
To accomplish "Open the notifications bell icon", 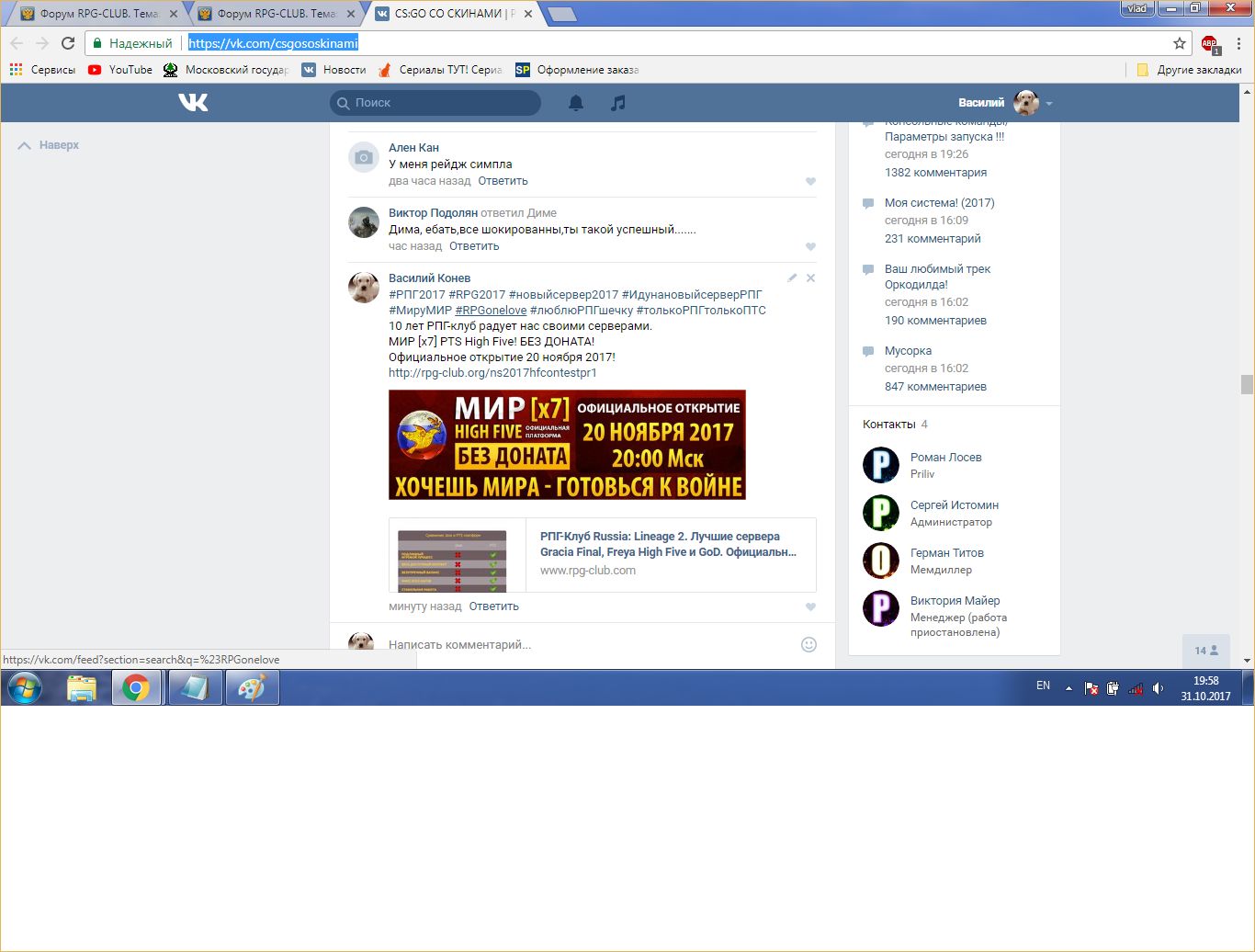I will (576, 103).
